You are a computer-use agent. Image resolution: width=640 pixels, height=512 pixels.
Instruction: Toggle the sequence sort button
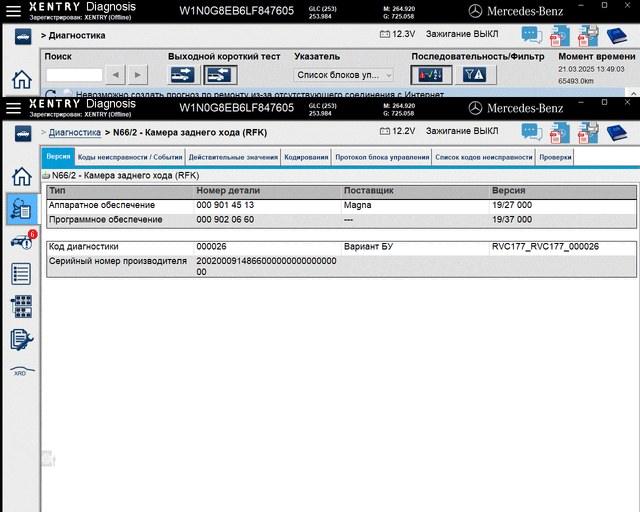point(431,75)
